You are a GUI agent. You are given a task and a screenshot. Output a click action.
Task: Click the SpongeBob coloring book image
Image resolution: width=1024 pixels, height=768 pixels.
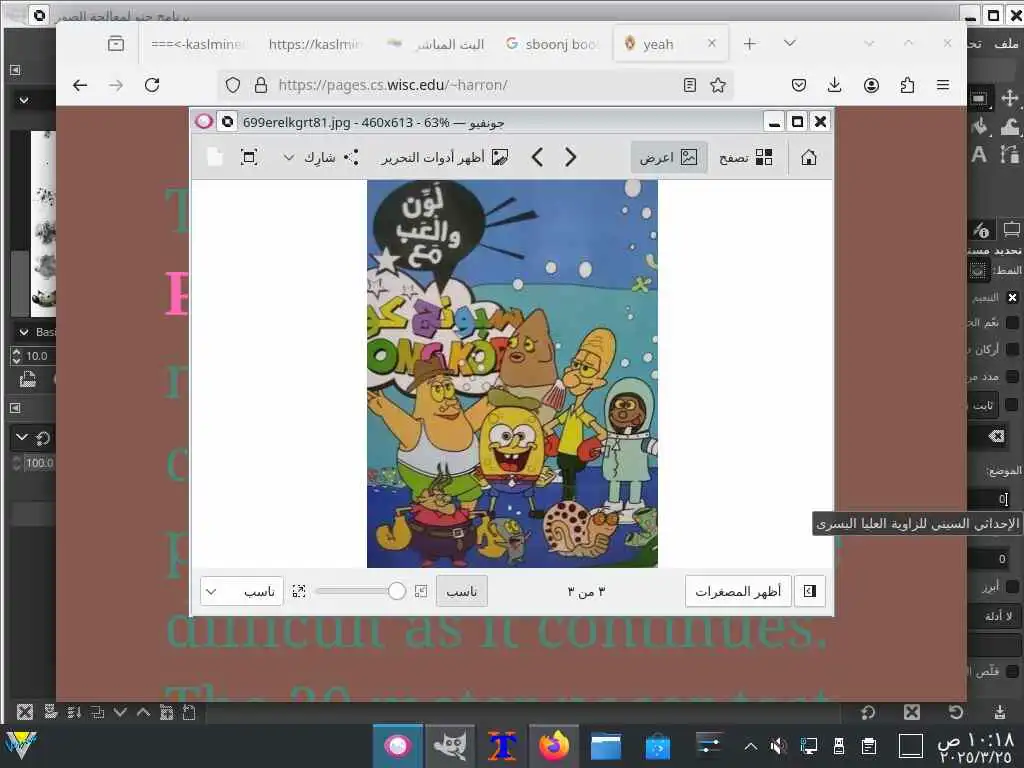click(x=512, y=374)
